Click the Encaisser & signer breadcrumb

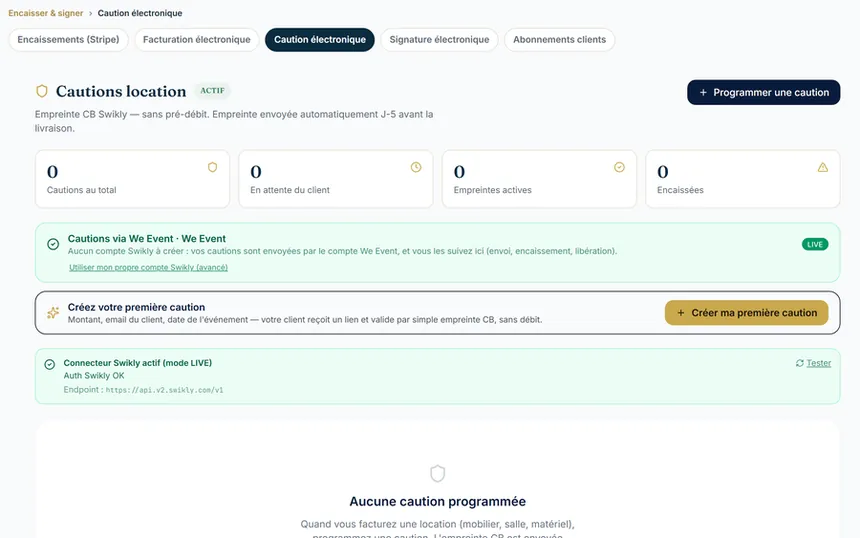(x=46, y=13)
